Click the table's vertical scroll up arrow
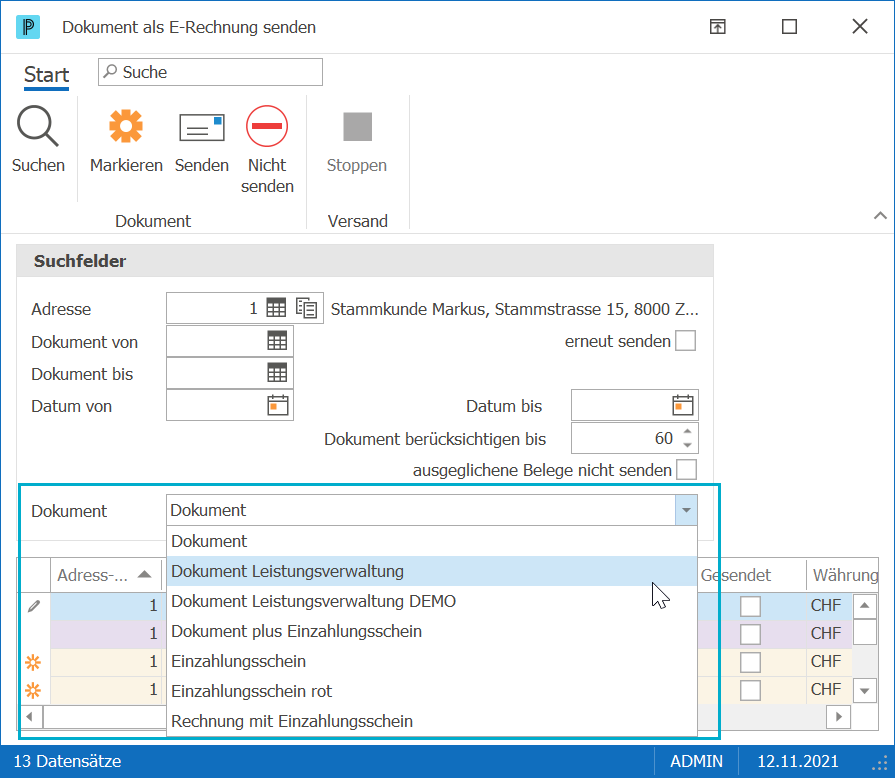Screen dimensions: 895x778 (x=865, y=606)
